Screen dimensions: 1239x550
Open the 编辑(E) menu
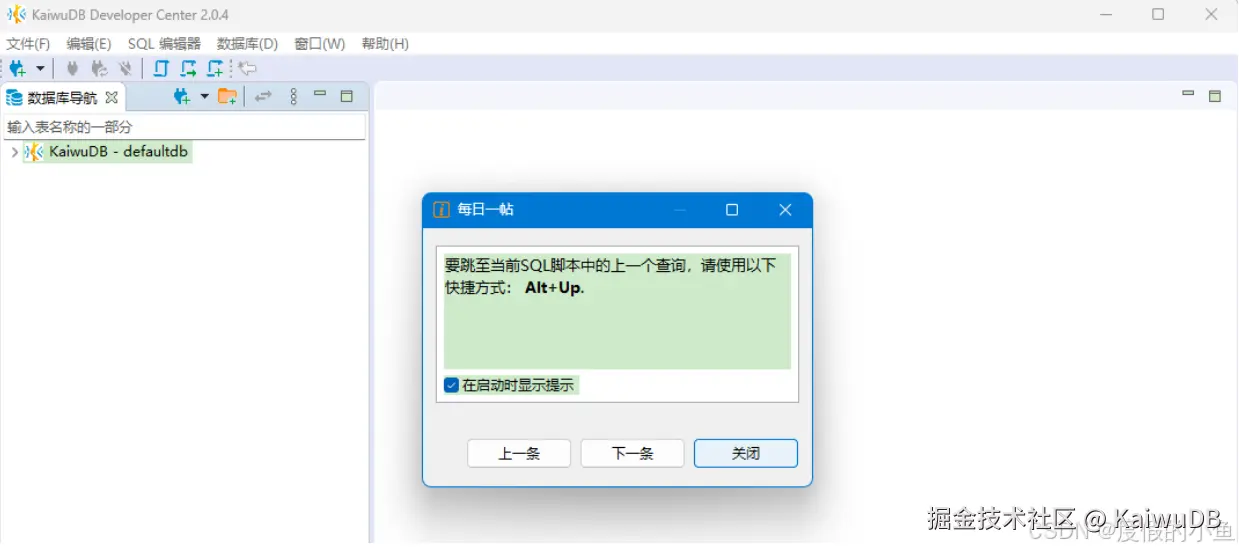click(89, 44)
